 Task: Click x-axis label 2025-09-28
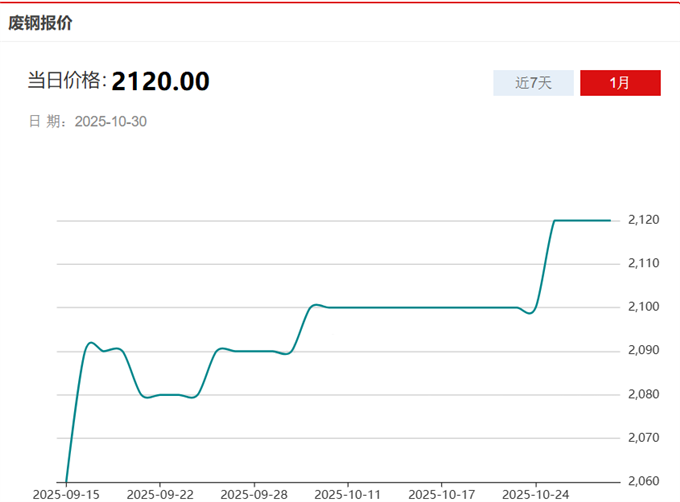click(254, 494)
